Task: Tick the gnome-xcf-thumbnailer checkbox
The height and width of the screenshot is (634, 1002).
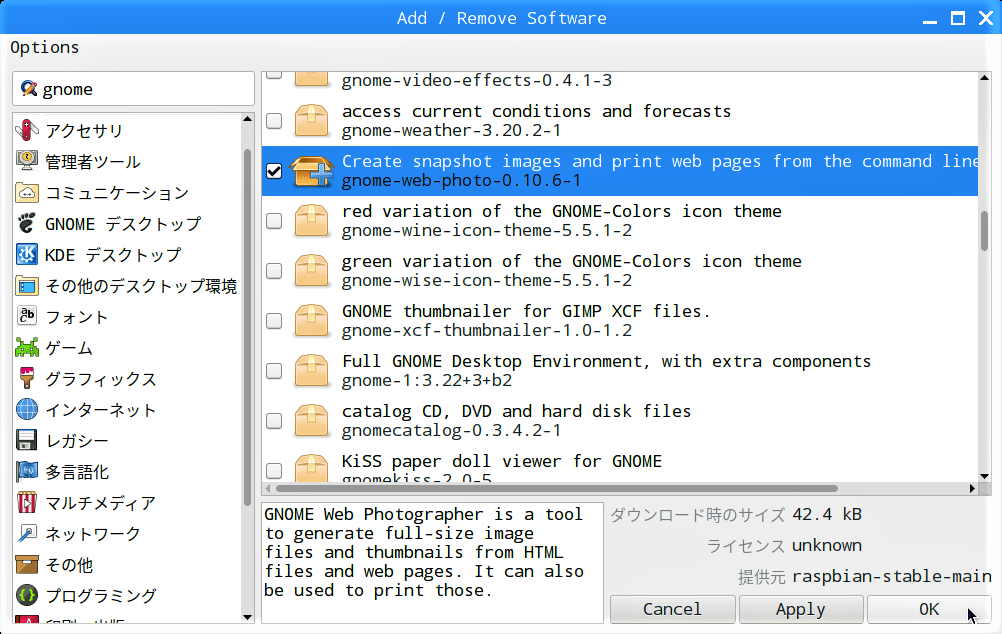Action: point(274,320)
